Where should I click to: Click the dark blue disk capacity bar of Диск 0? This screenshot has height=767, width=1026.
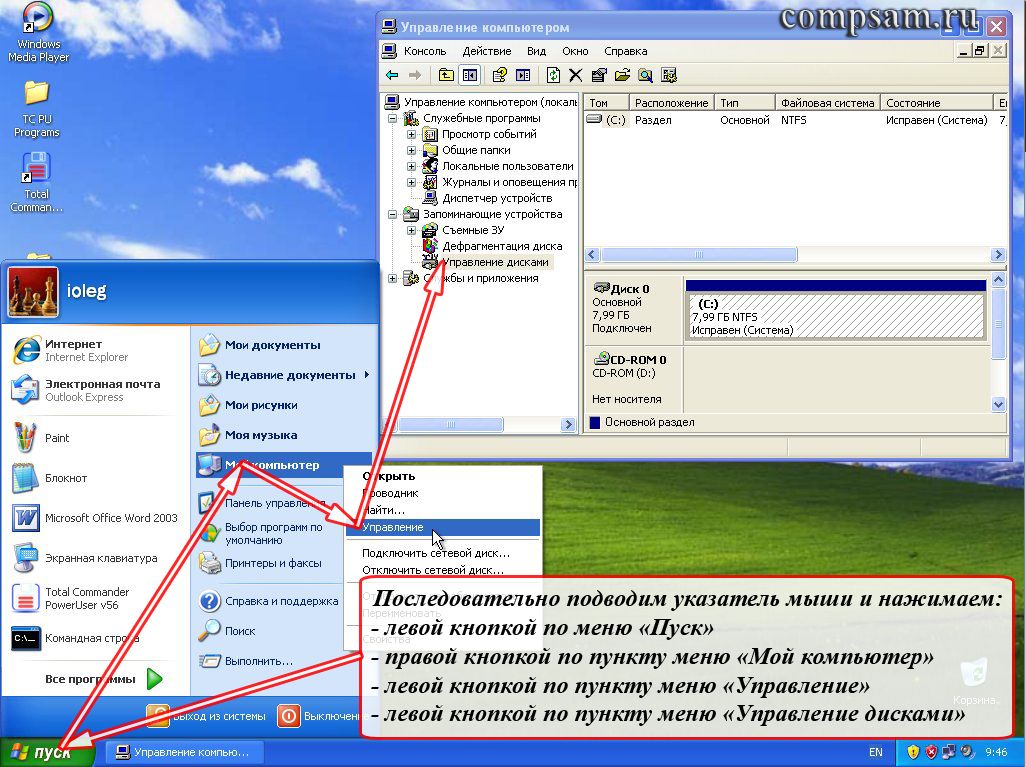pos(835,285)
